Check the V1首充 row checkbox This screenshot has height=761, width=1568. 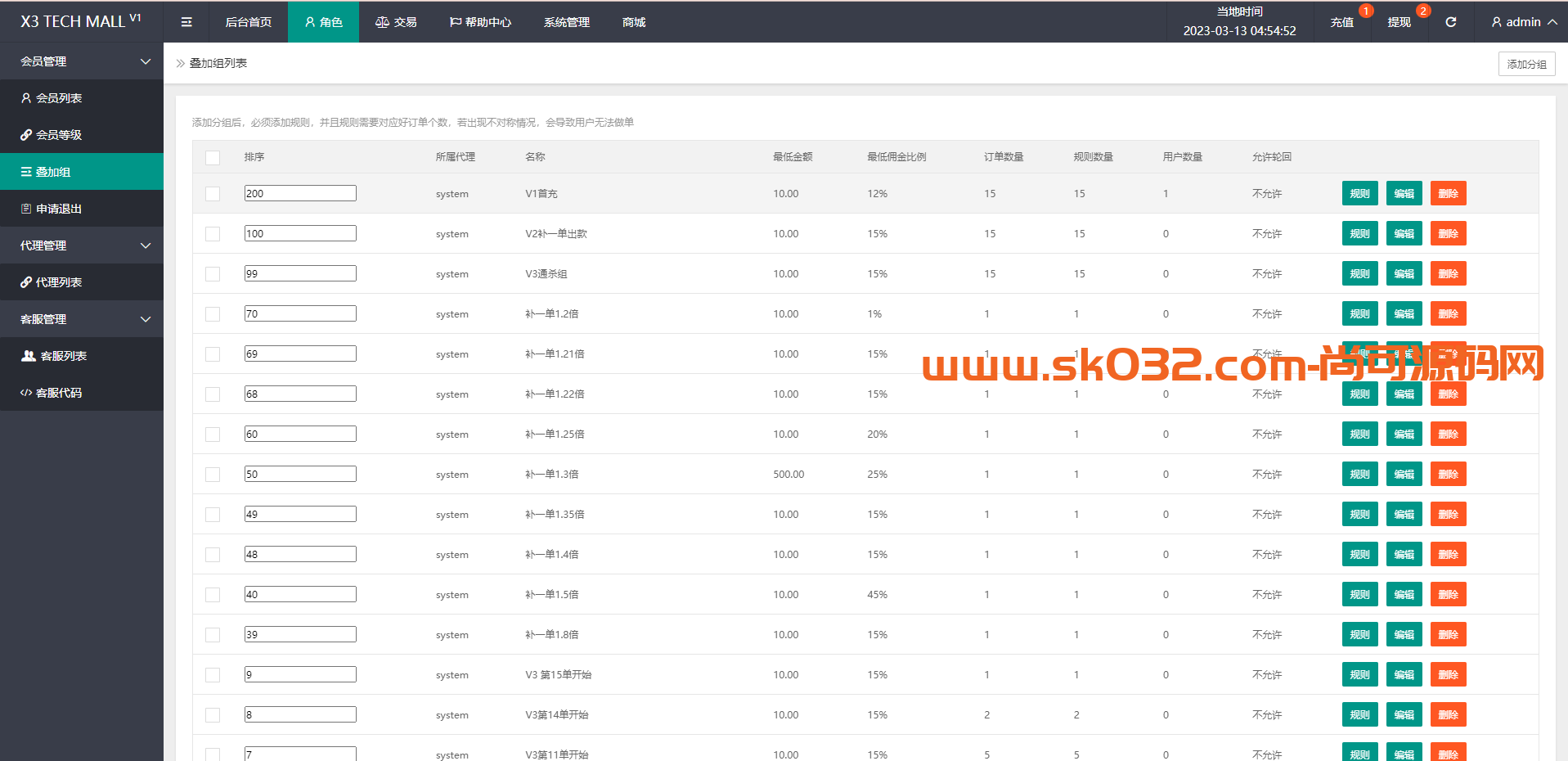pos(213,194)
